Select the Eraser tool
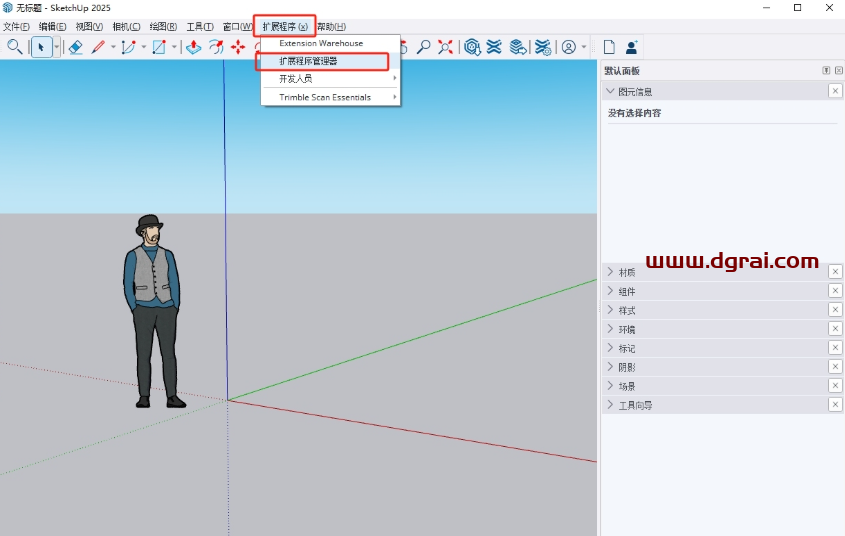The image size is (845, 536). pyautogui.click(x=75, y=47)
